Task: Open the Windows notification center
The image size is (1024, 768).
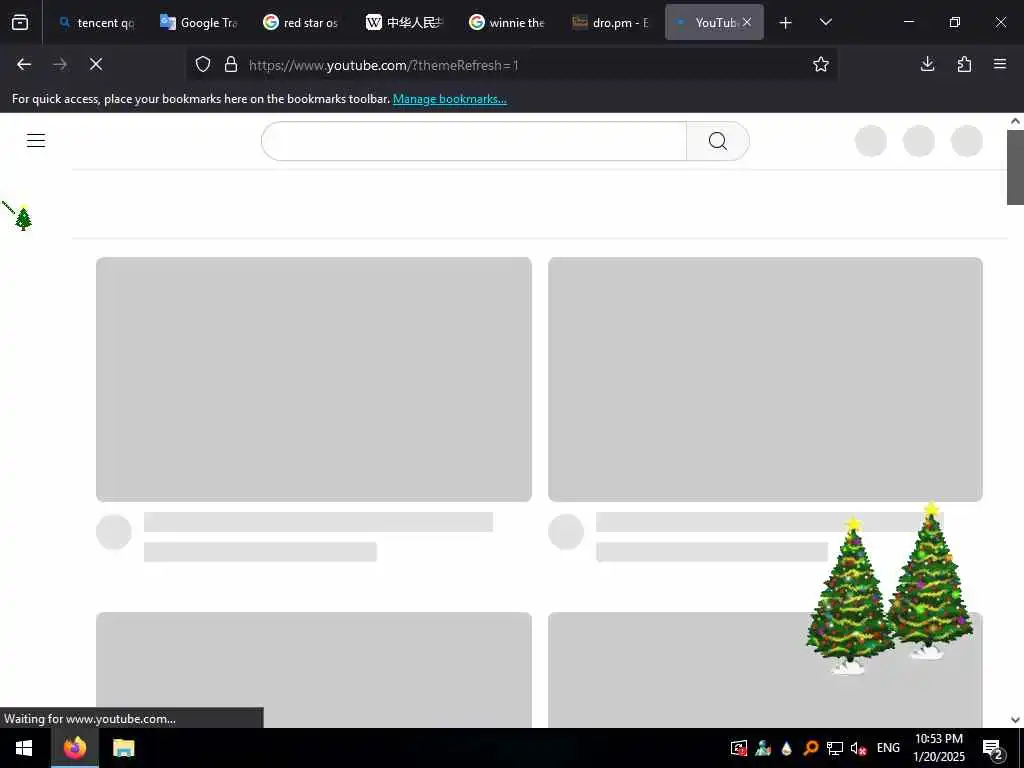Action: point(993,748)
